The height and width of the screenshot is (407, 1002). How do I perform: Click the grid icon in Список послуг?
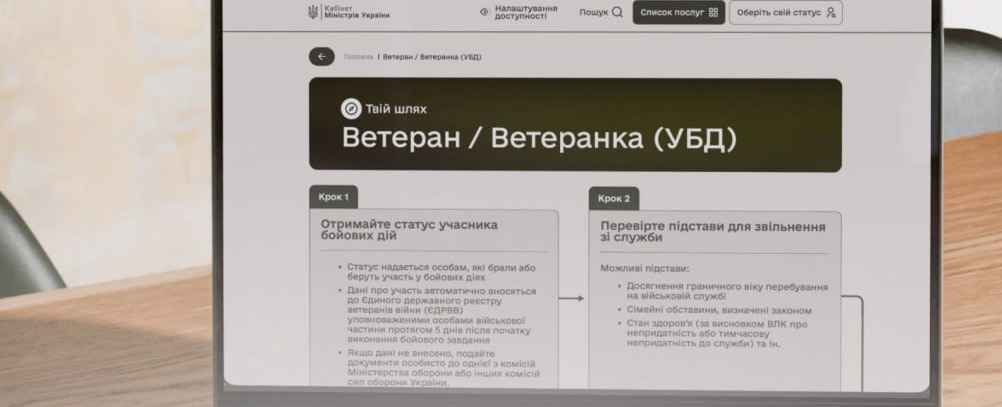point(713,13)
